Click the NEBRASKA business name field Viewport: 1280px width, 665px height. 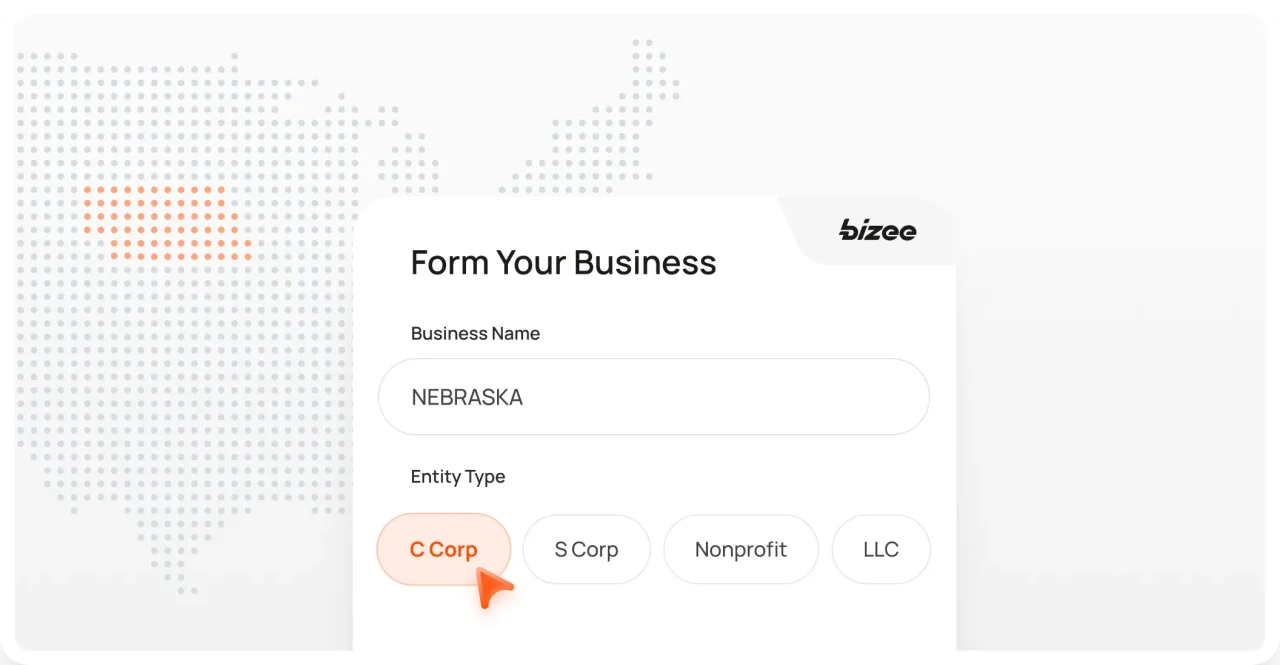click(654, 396)
